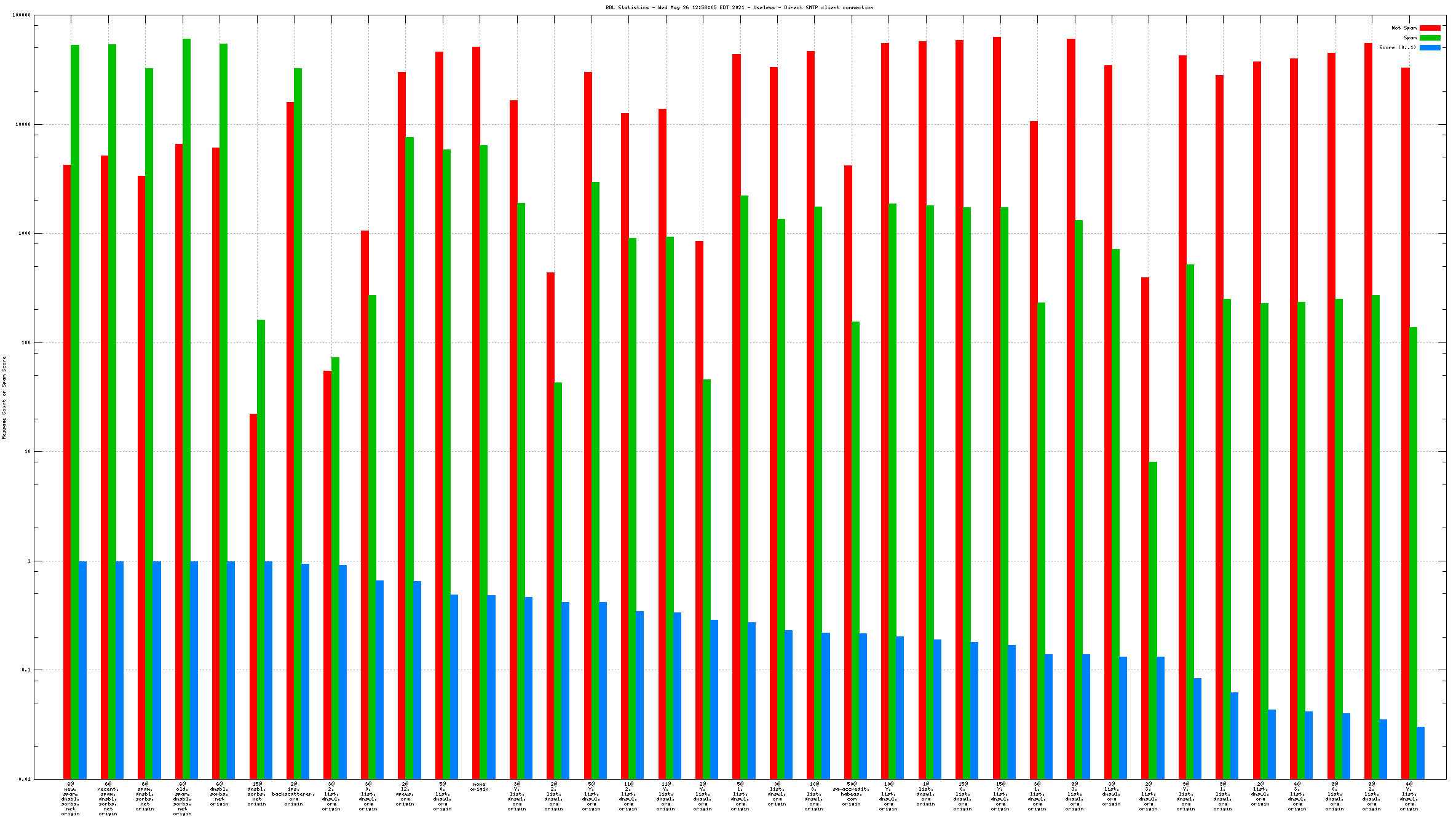Viewport: 1456px width, 819px height.
Task: Click the 1000 y-axis tick label
Action: (24, 234)
